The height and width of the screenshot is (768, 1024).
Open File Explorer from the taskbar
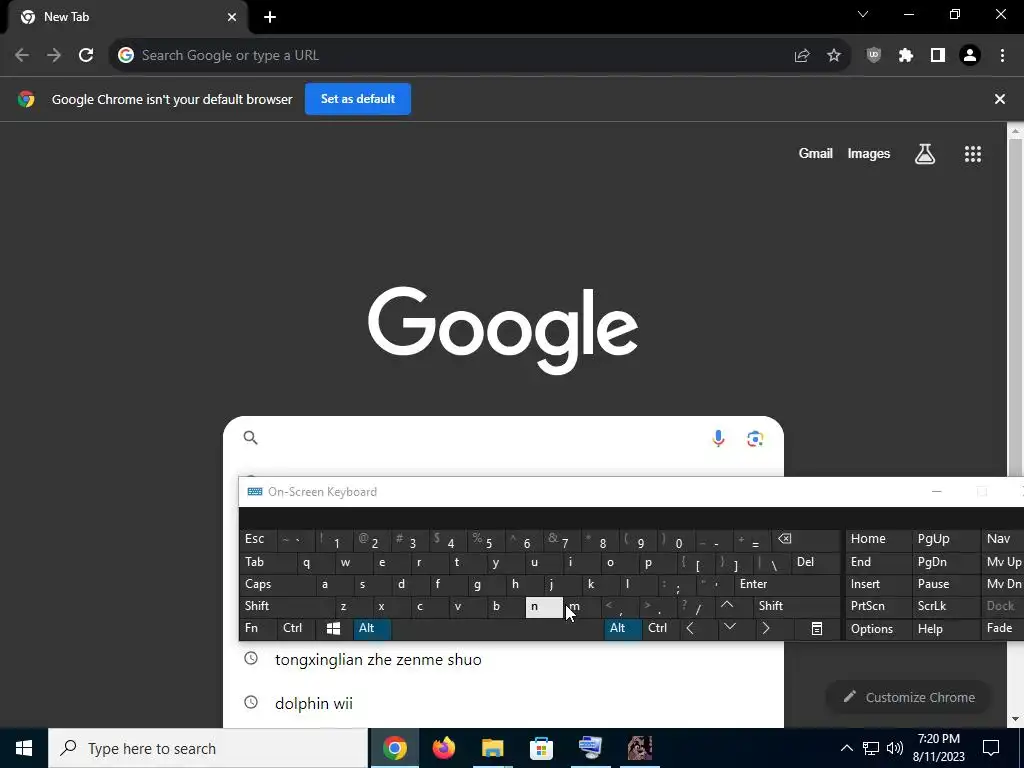point(492,748)
